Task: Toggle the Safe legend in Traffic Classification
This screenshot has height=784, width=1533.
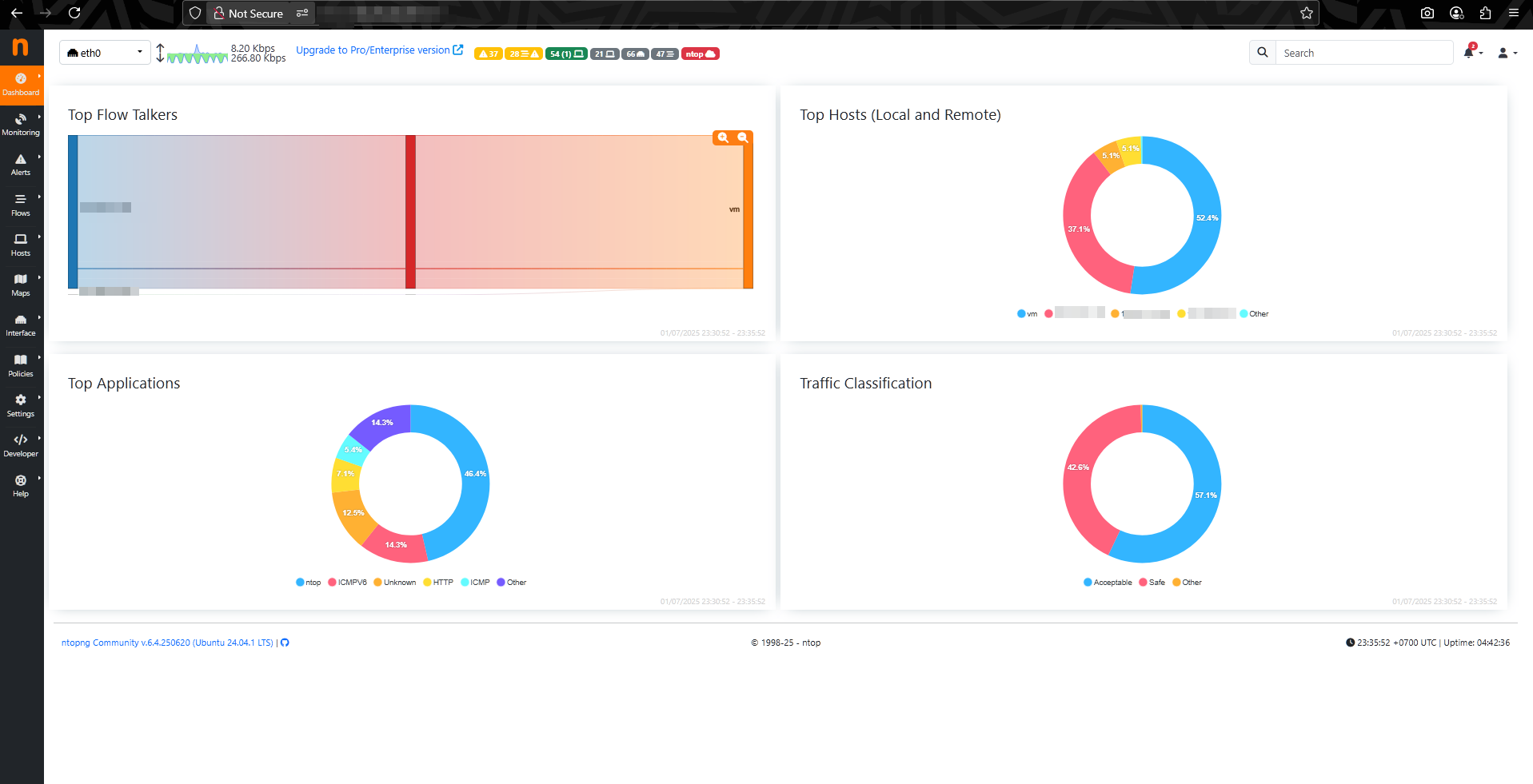Action: click(1152, 583)
